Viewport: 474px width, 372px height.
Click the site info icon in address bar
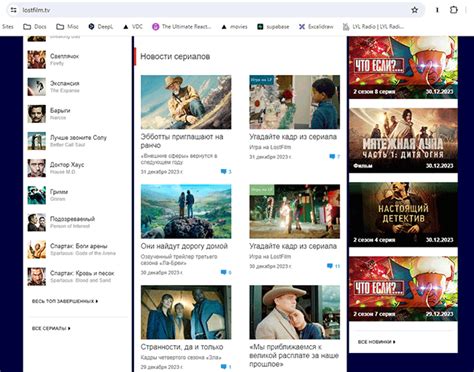click(13, 10)
